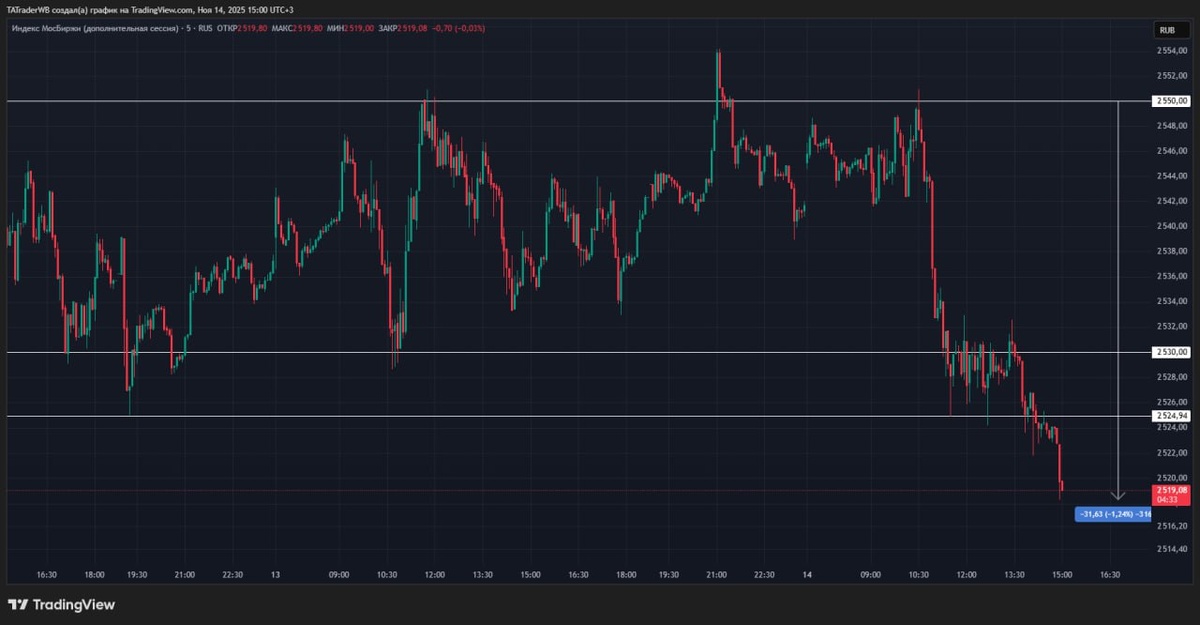The height and width of the screenshot is (625, 1200).
Task: Click the ЗАКР value 2 519,08 in legend
Action: coord(412,28)
